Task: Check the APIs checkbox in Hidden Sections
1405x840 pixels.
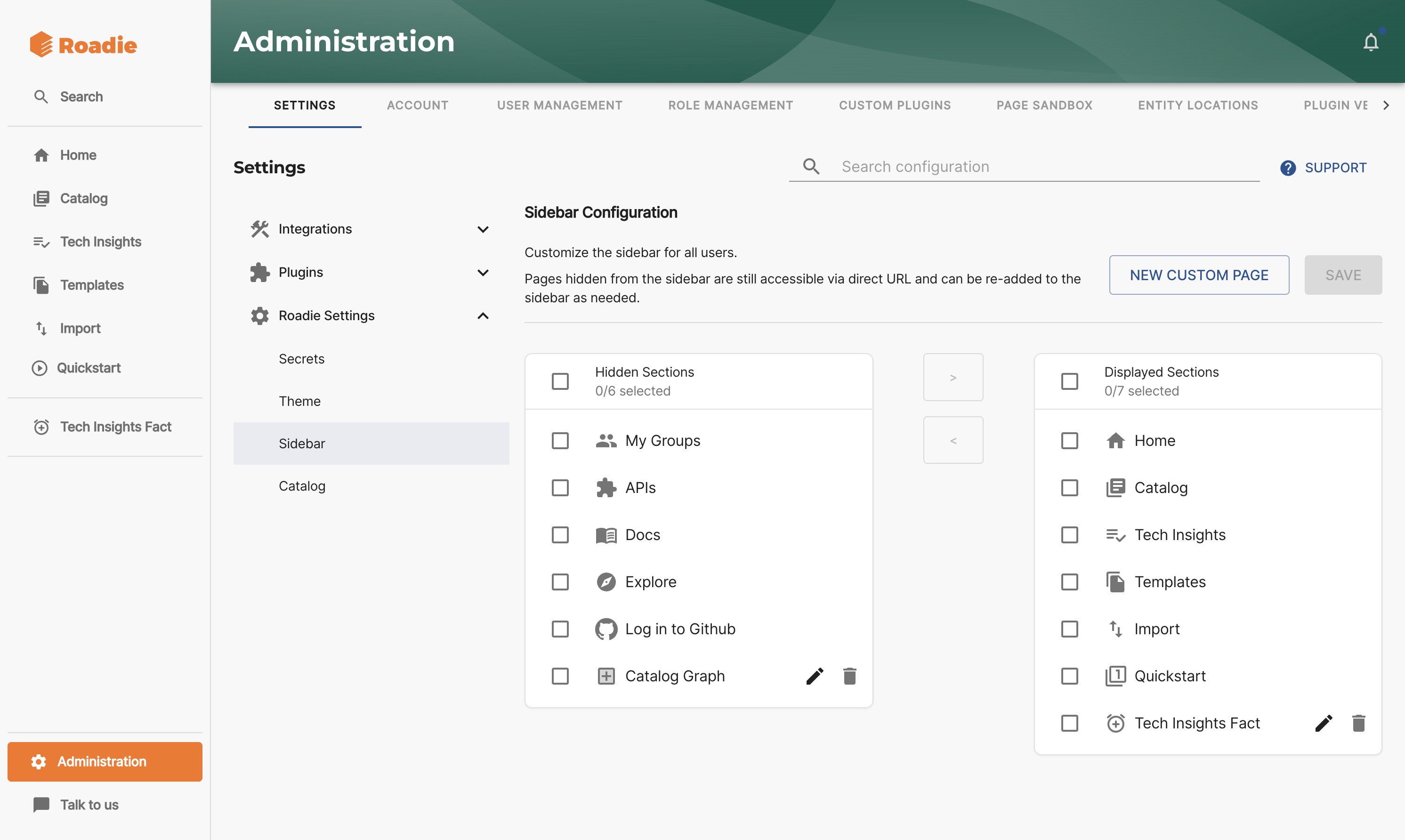Action: pyautogui.click(x=560, y=487)
